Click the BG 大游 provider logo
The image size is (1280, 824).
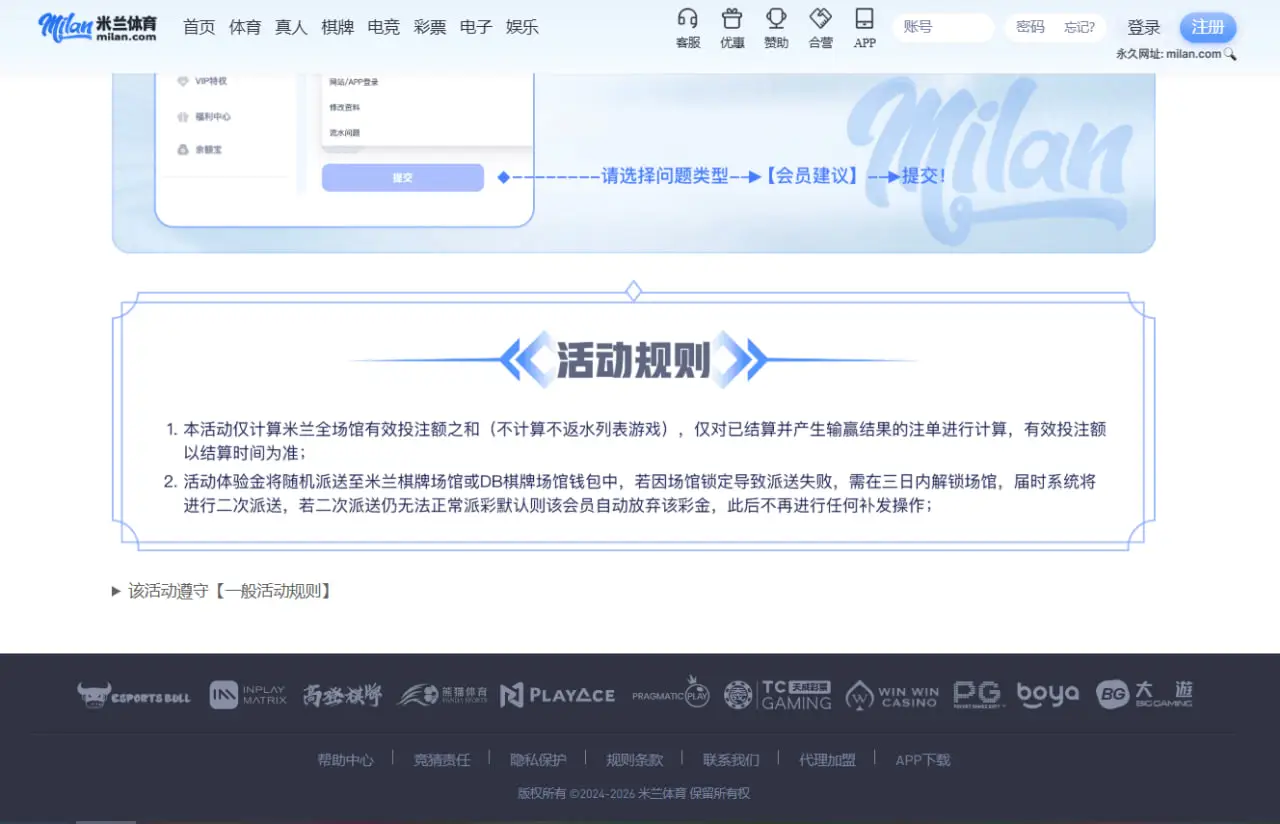1144,695
